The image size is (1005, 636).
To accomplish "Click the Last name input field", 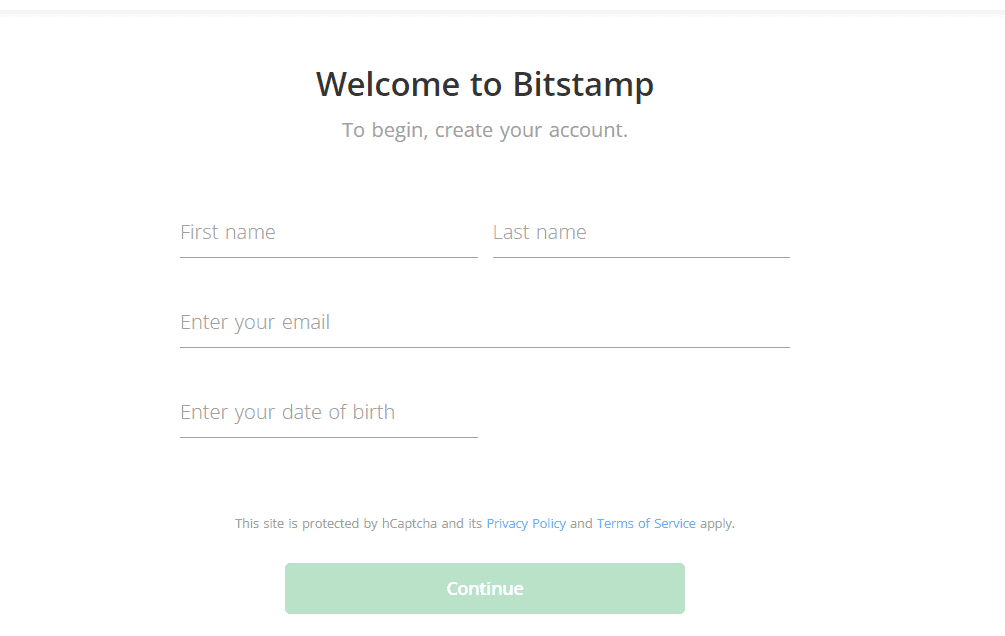I will point(640,232).
